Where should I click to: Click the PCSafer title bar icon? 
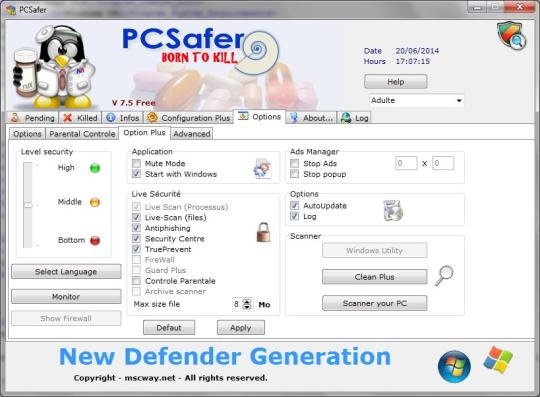11,10
